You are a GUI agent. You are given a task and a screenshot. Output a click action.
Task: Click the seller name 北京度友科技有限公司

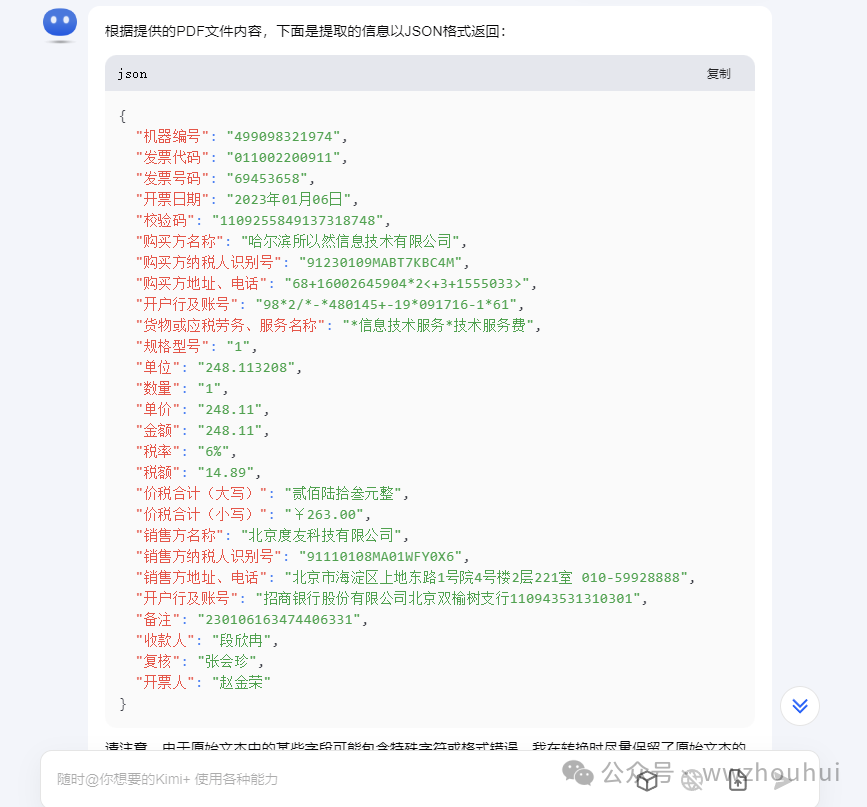click(x=321, y=536)
